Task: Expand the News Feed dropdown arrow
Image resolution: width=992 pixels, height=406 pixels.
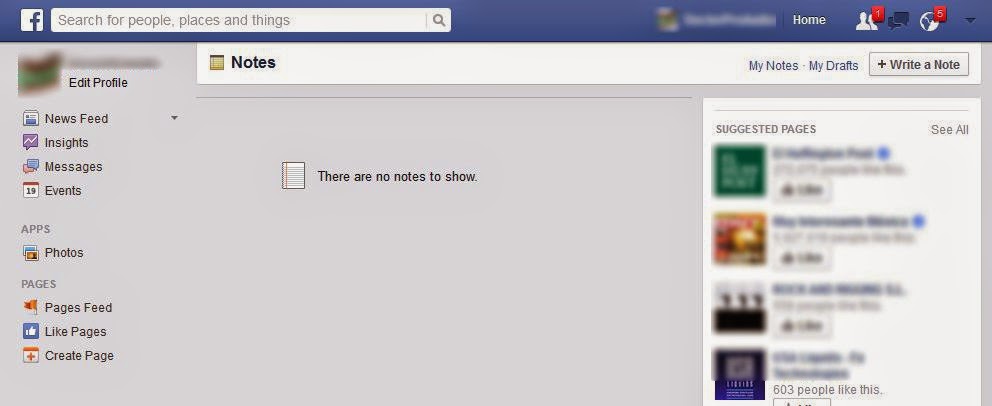Action: 175,118
